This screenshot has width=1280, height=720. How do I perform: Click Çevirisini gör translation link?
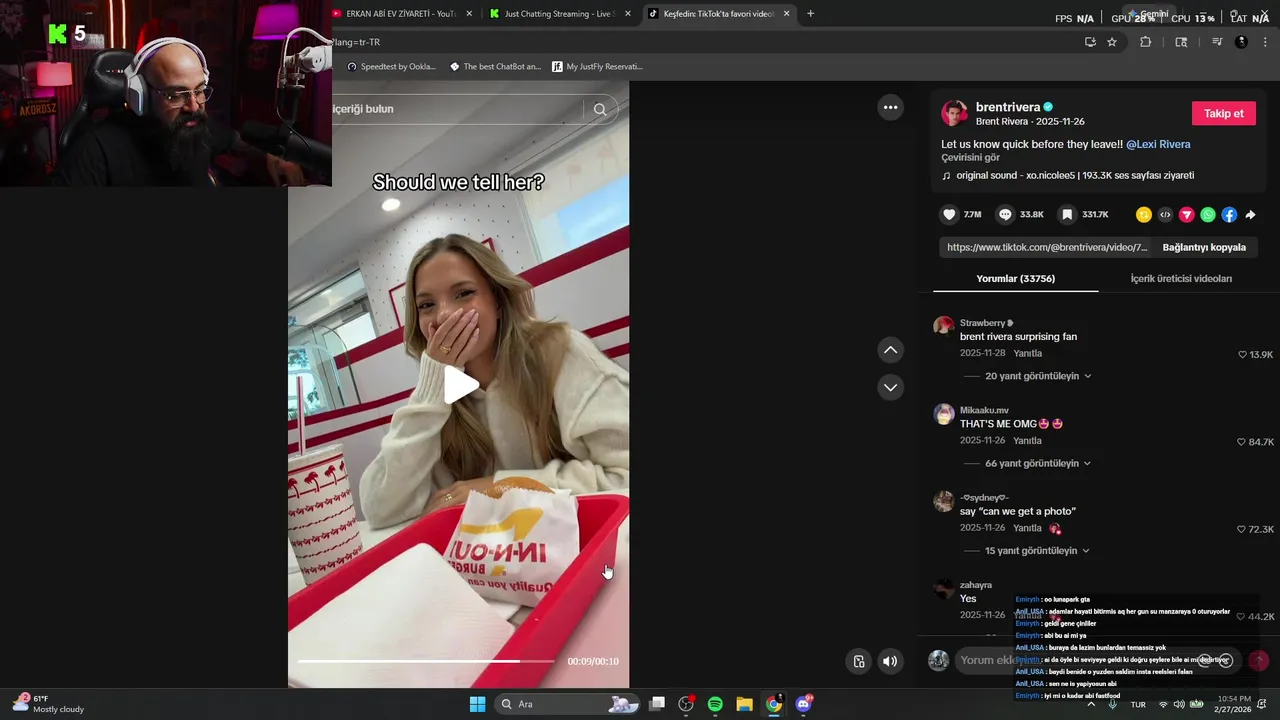(x=970, y=158)
